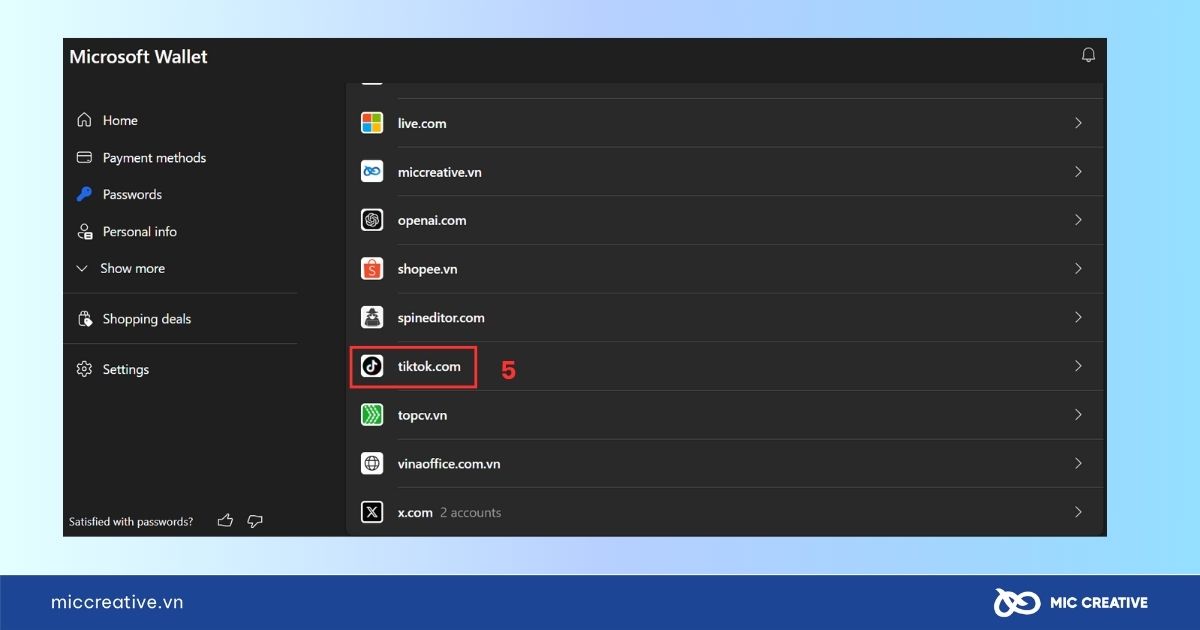Viewport: 1200px width, 630px height.
Task: Click the thumbs up feedback icon
Action: pyautogui.click(x=225, y=521)
